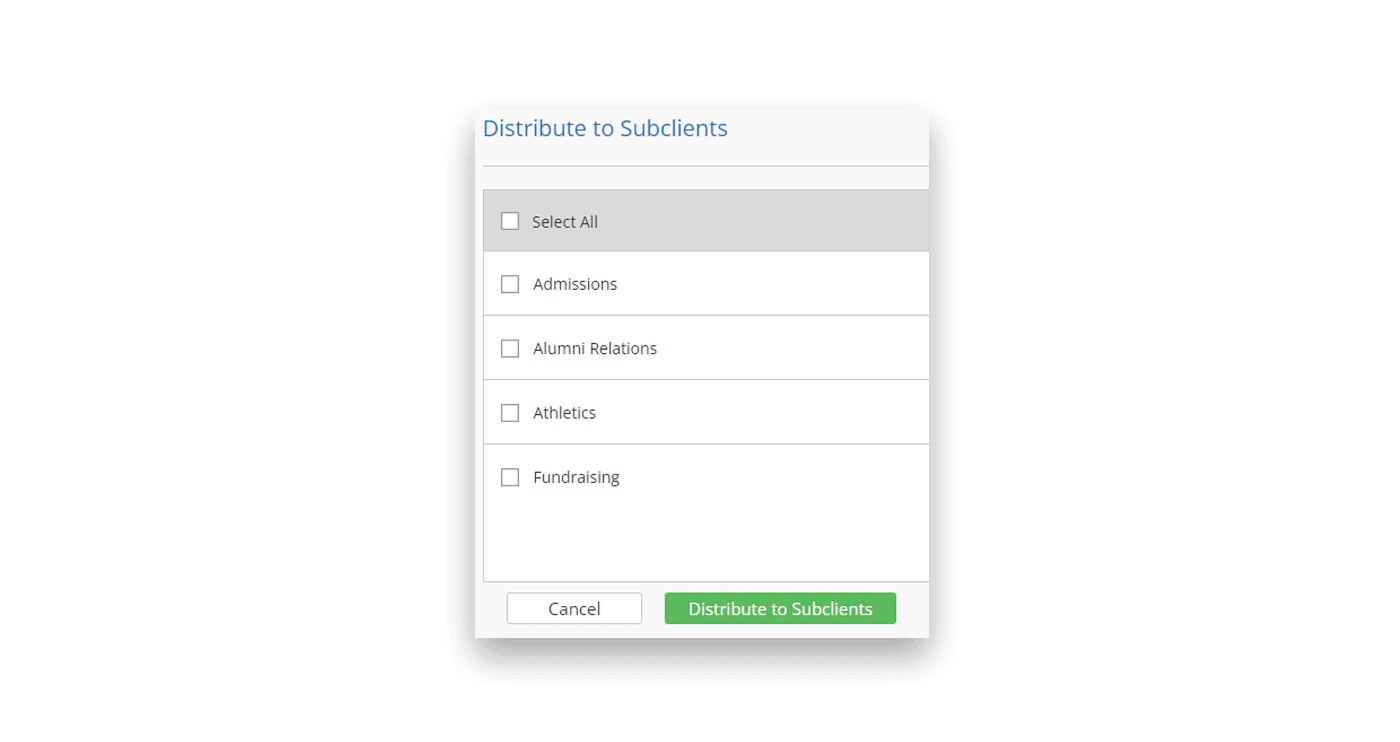
Task: Check the Alumni Relations checkbox
Action: pyautogui.click(x=510, y=348)
